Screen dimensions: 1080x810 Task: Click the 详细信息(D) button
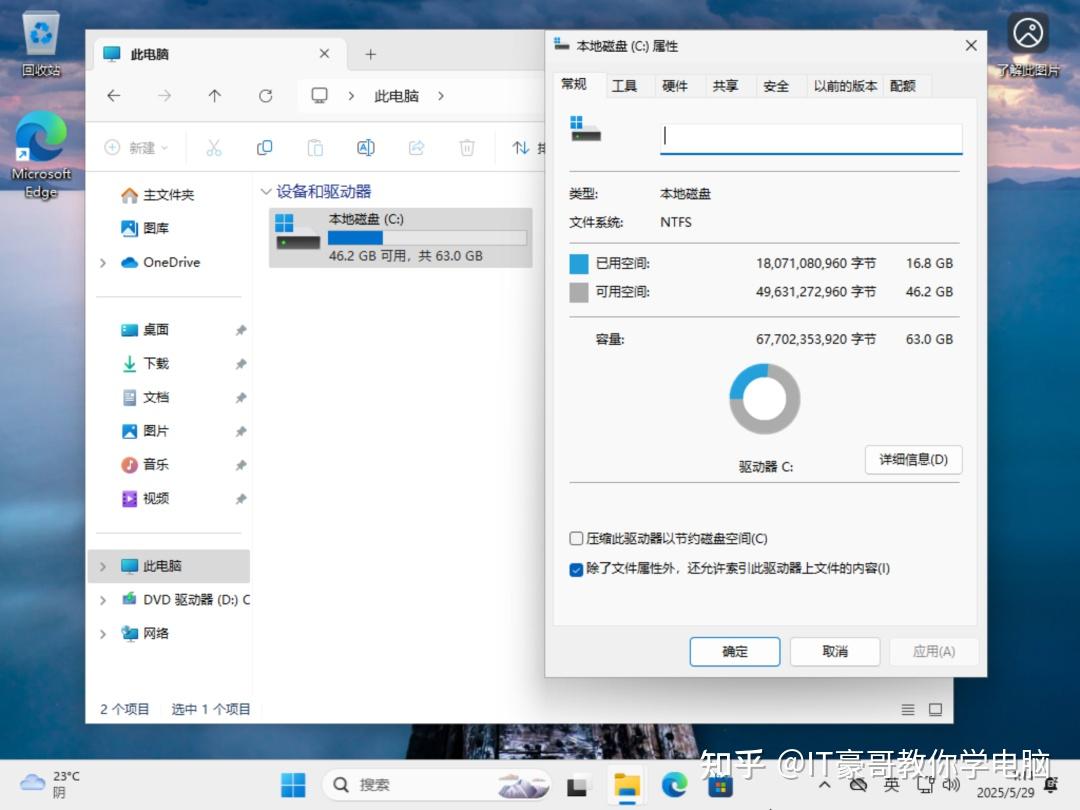(912, 460)
